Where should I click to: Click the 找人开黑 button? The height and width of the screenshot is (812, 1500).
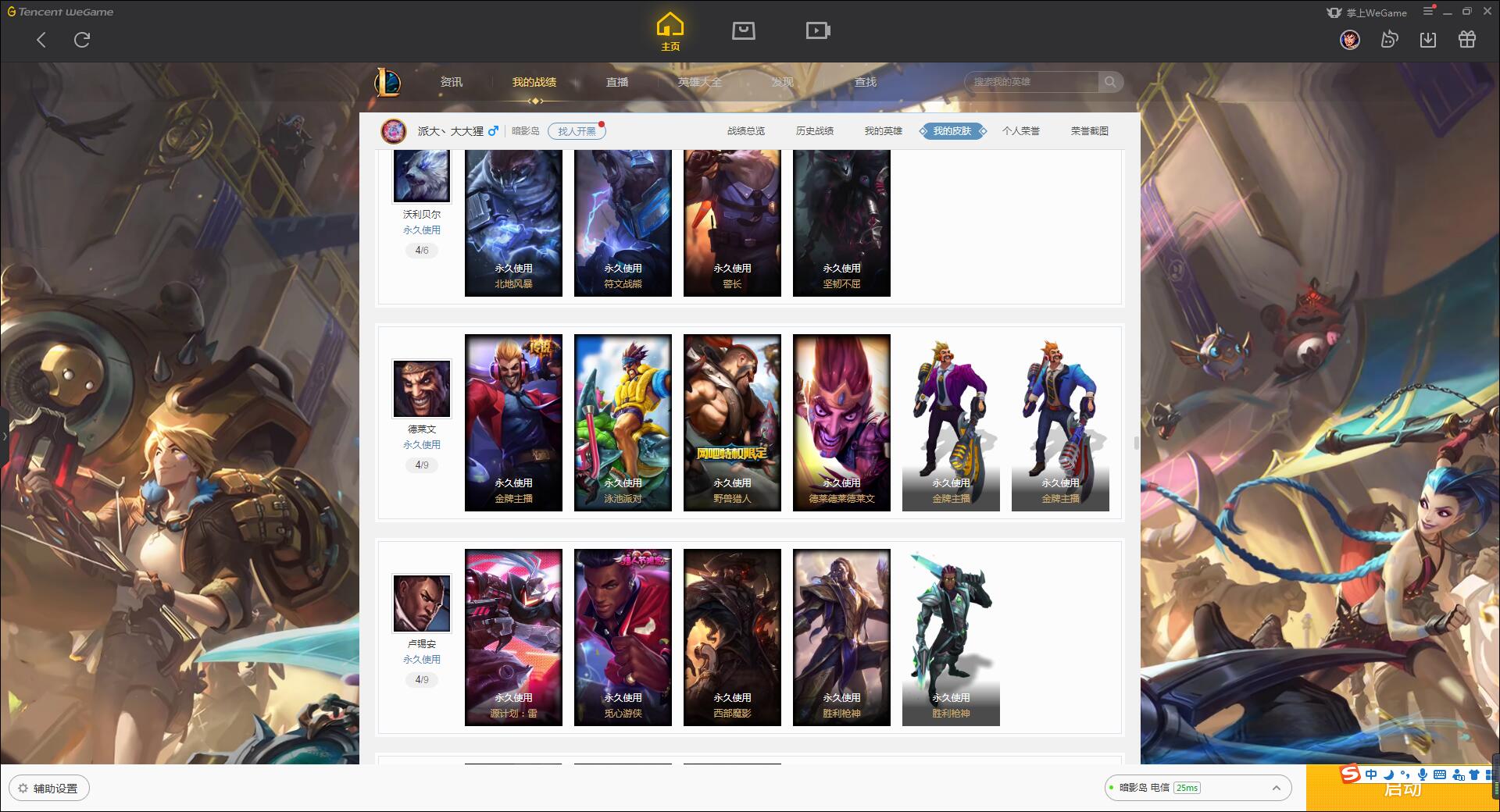point(577,131)
